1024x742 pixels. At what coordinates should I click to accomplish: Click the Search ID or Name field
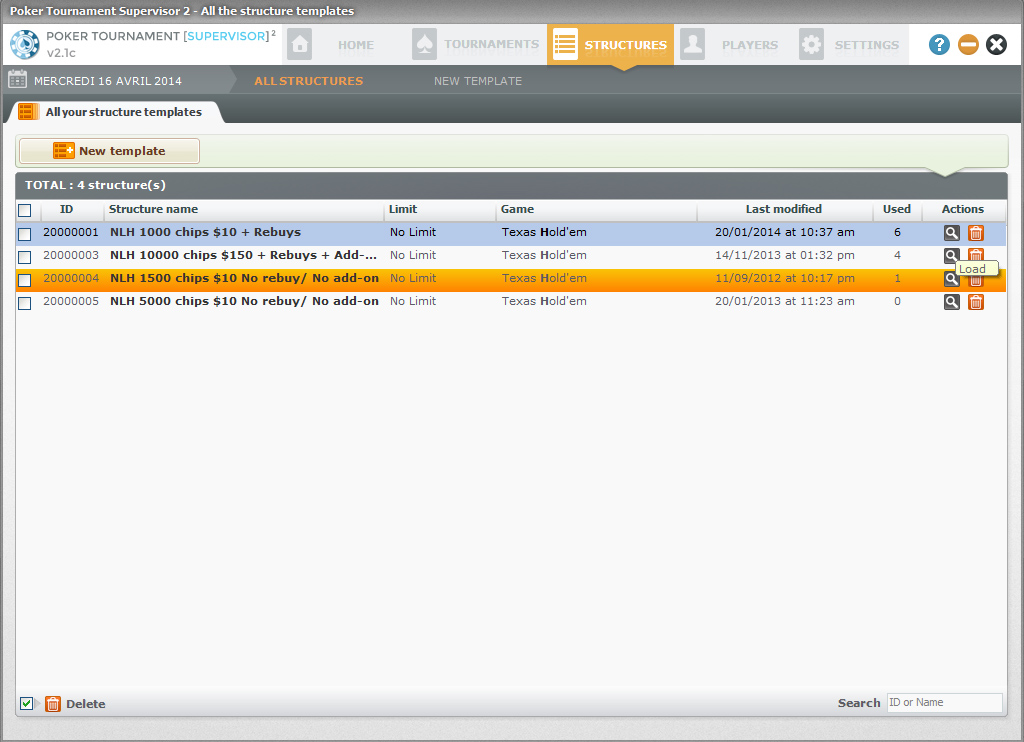pos(943,703)
